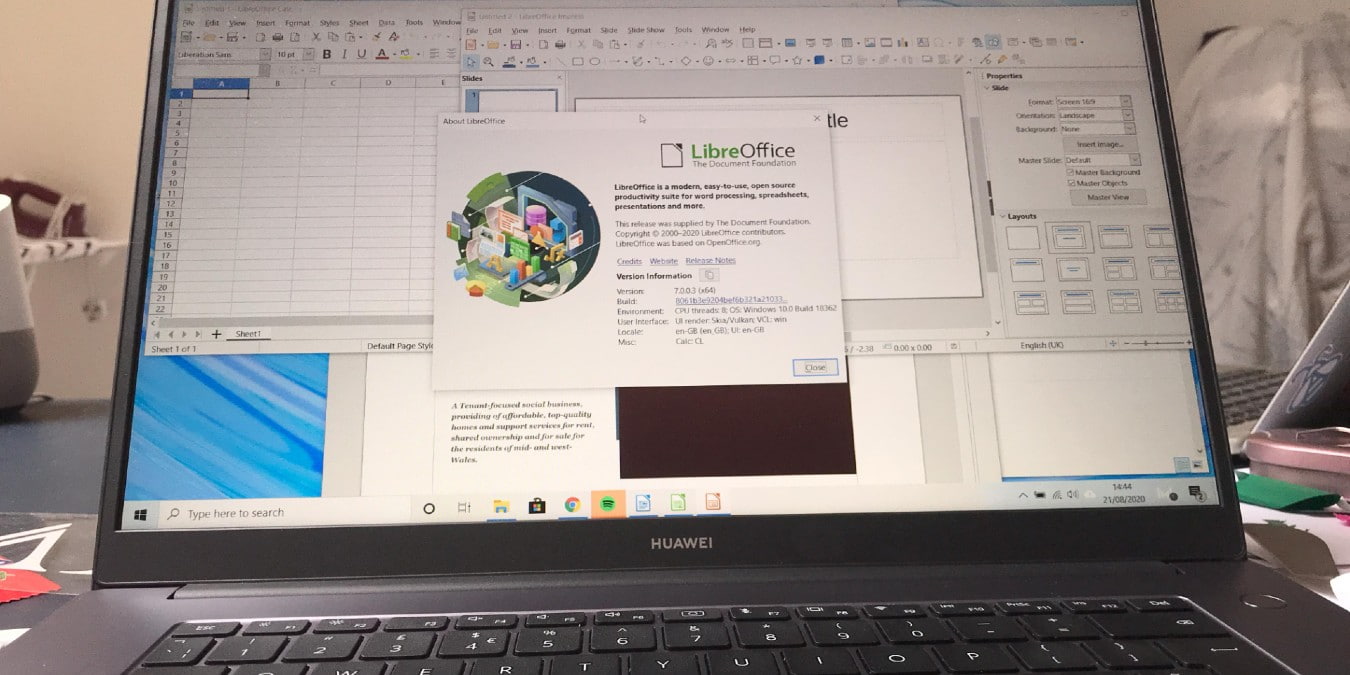Open the Master Slide dropdown showing Default

tap(1134, 160)
